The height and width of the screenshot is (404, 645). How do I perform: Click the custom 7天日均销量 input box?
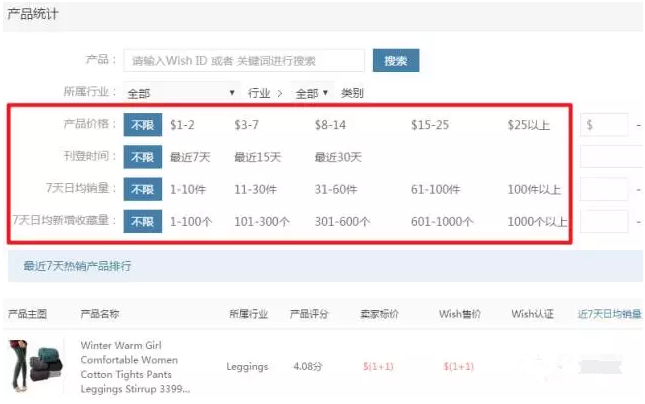[604, 189]
